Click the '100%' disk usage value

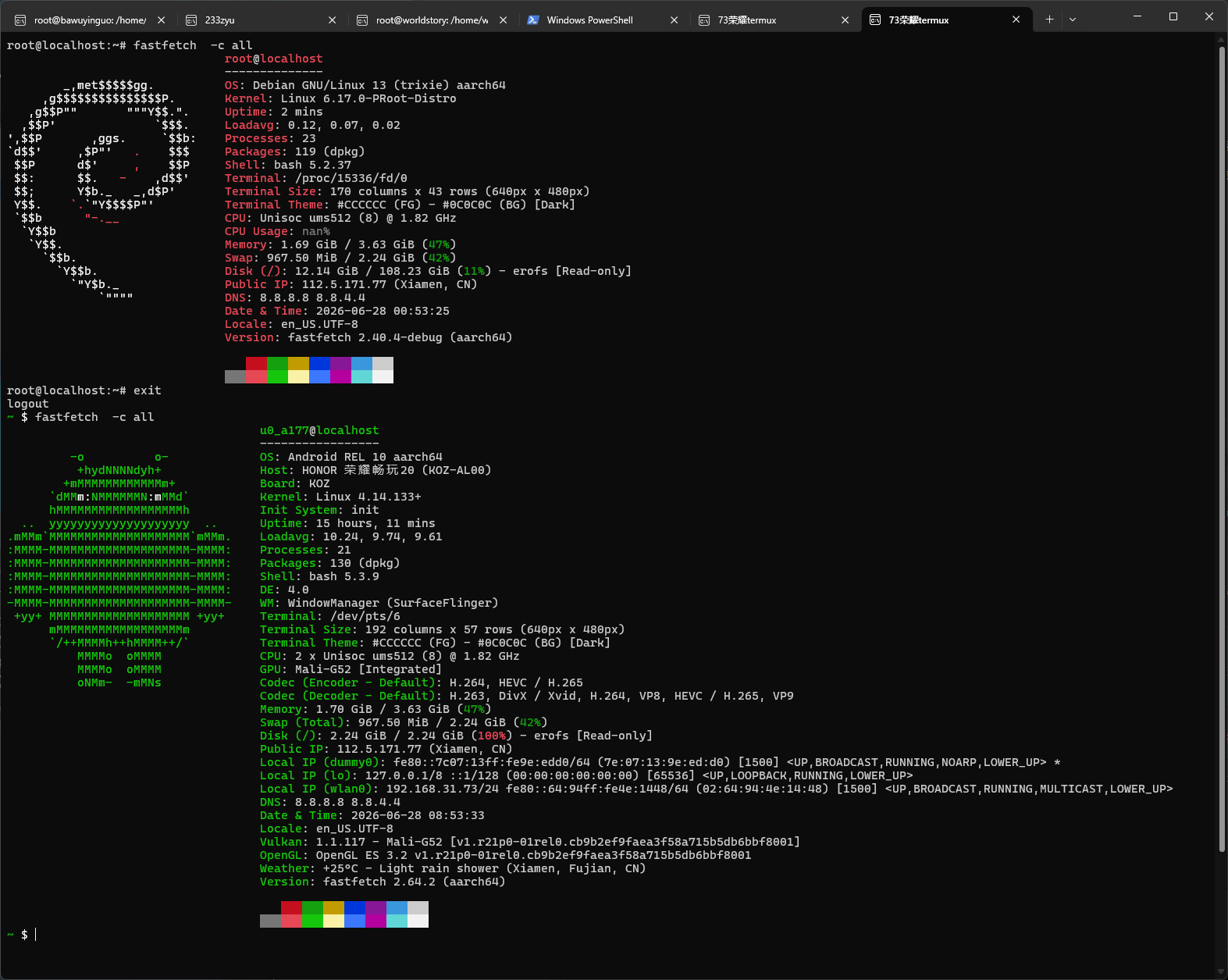pos(492,736)
